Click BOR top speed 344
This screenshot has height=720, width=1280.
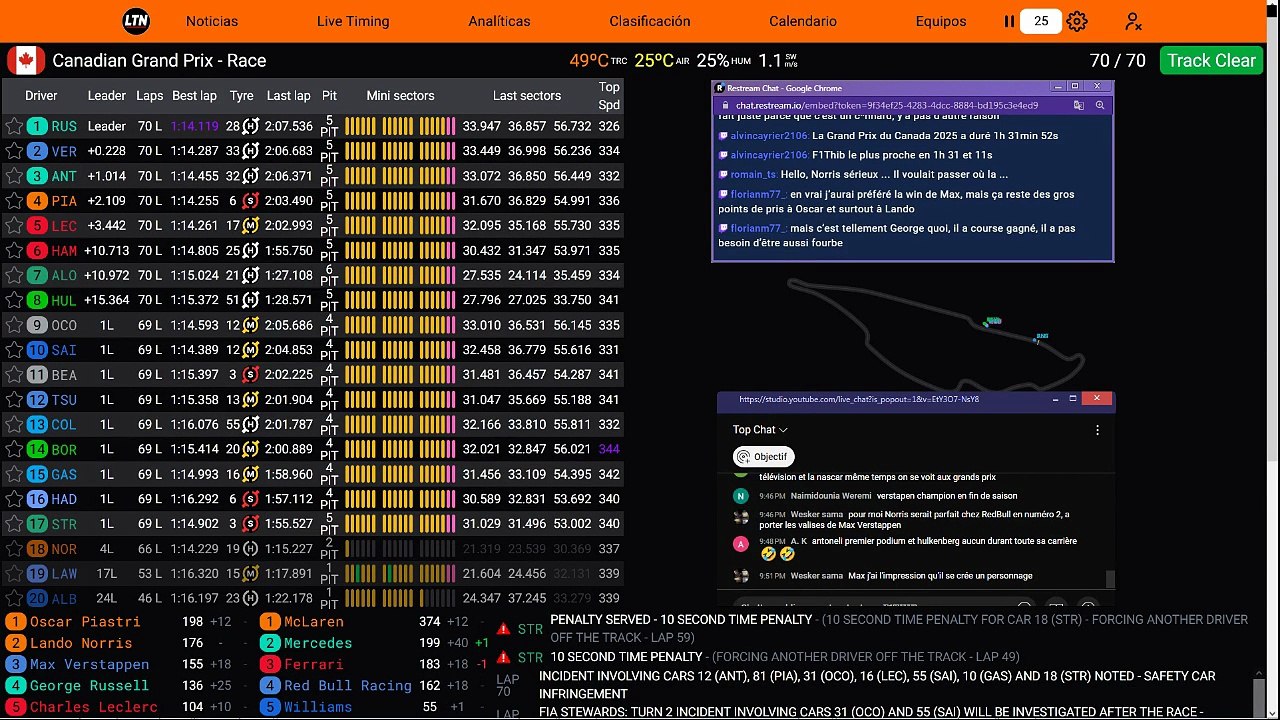pyautogui.click(x=608, y=449)
